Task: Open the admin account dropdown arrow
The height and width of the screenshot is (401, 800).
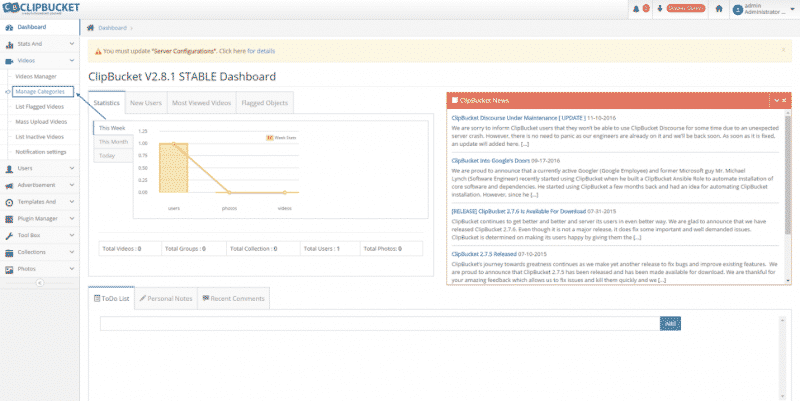Action: [790, 10]
